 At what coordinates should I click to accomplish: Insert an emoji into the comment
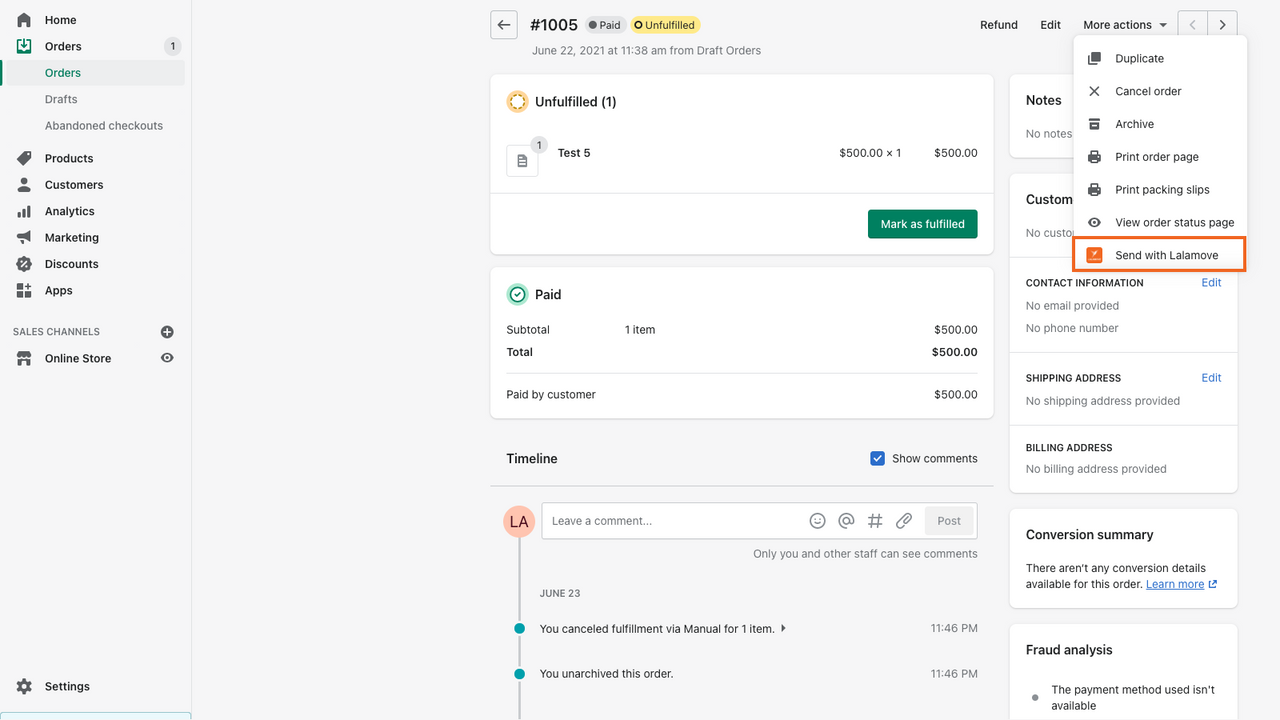click(x=817, y=520)
